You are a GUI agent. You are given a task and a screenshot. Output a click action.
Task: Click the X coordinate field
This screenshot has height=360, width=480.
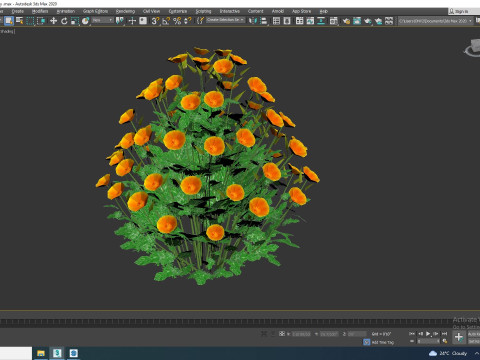tap(301, 334)
